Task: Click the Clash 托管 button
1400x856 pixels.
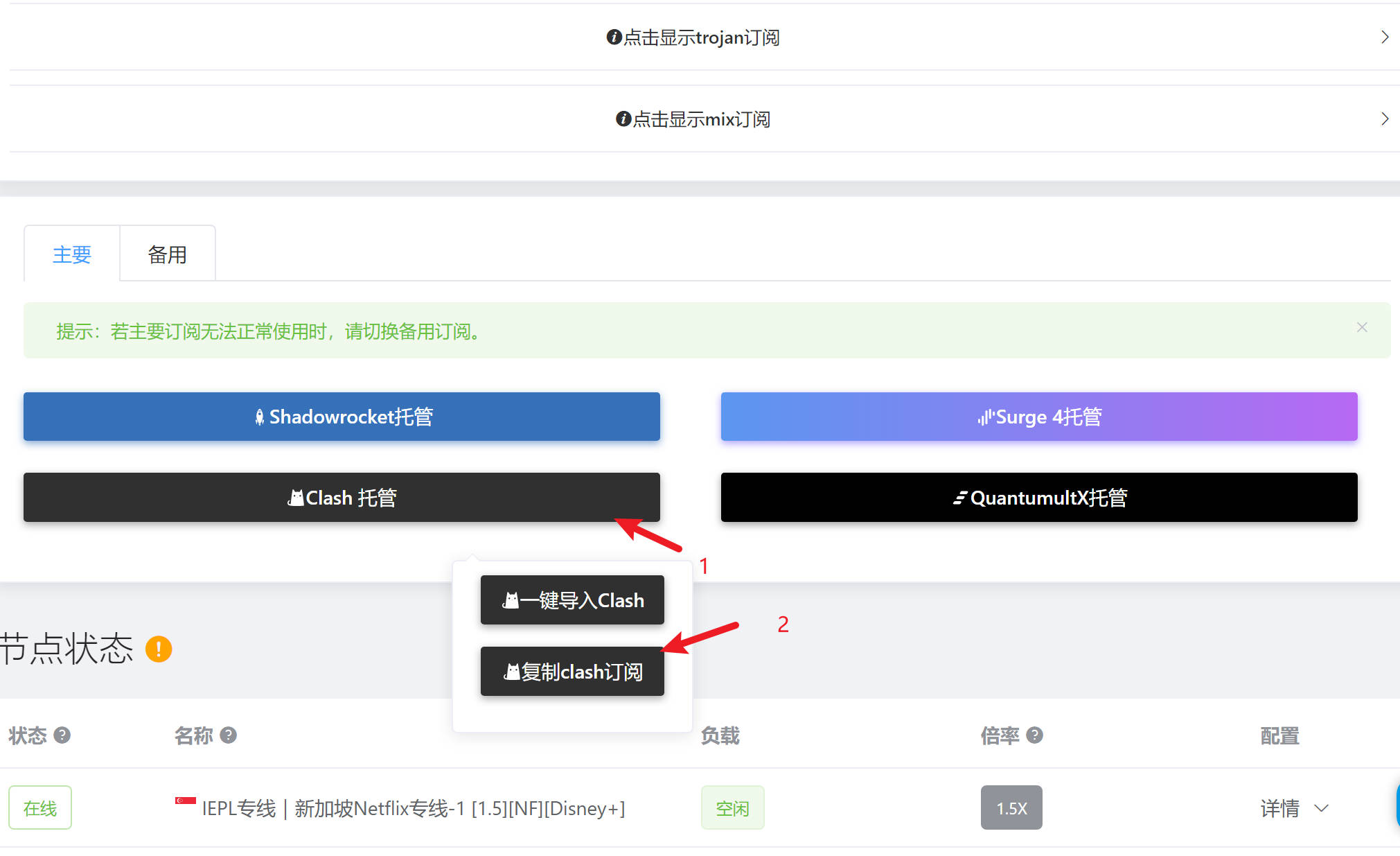Action: pyautogui.click(x=342, y=498)
